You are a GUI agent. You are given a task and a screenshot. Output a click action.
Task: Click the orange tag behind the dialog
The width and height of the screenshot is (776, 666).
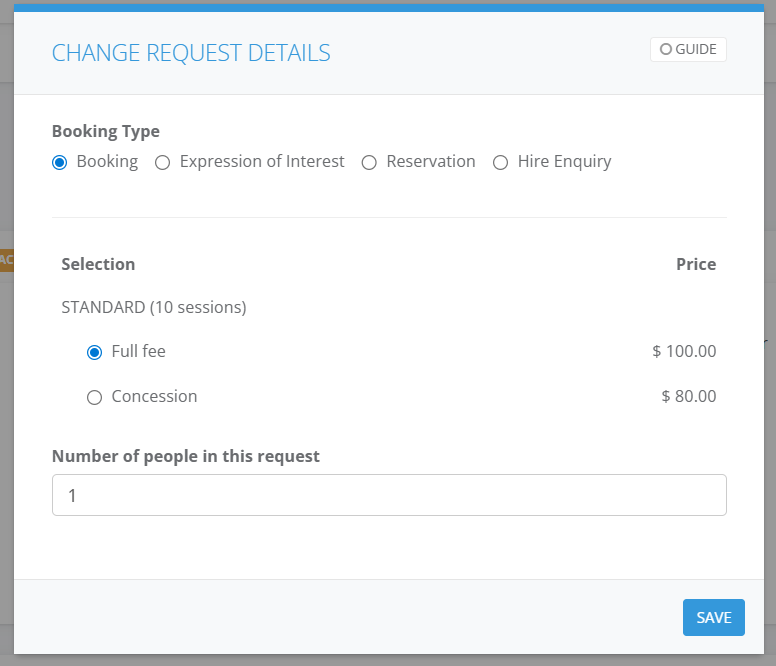coord(6,260)
